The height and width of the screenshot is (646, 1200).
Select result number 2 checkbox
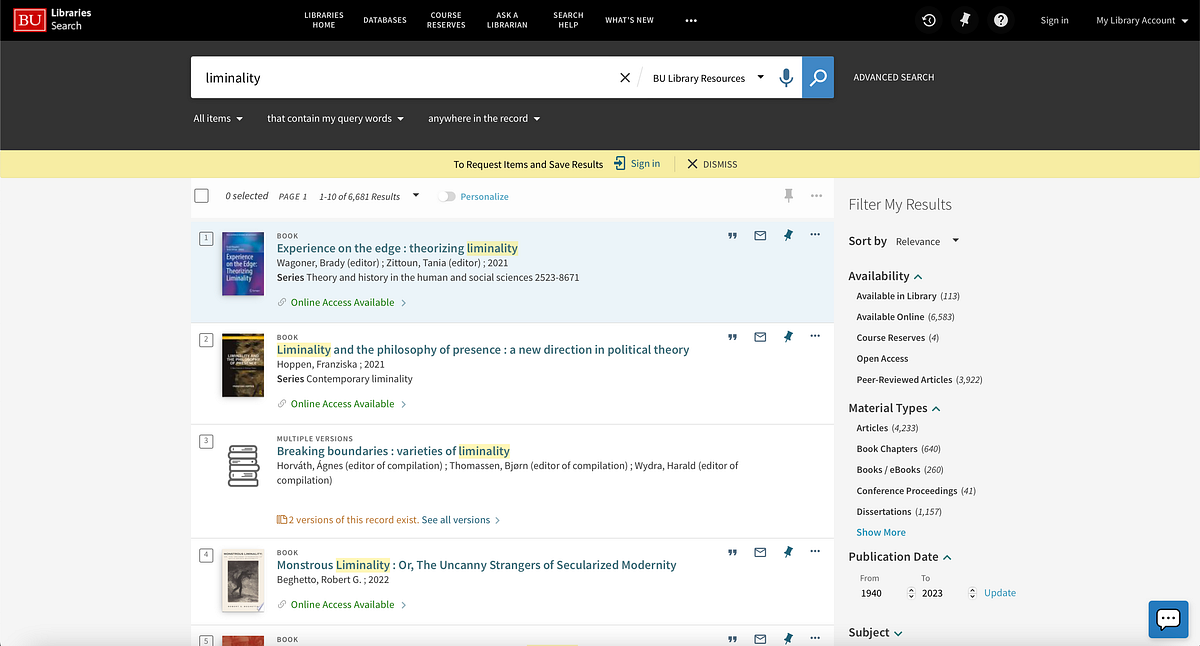click(206, 339)
